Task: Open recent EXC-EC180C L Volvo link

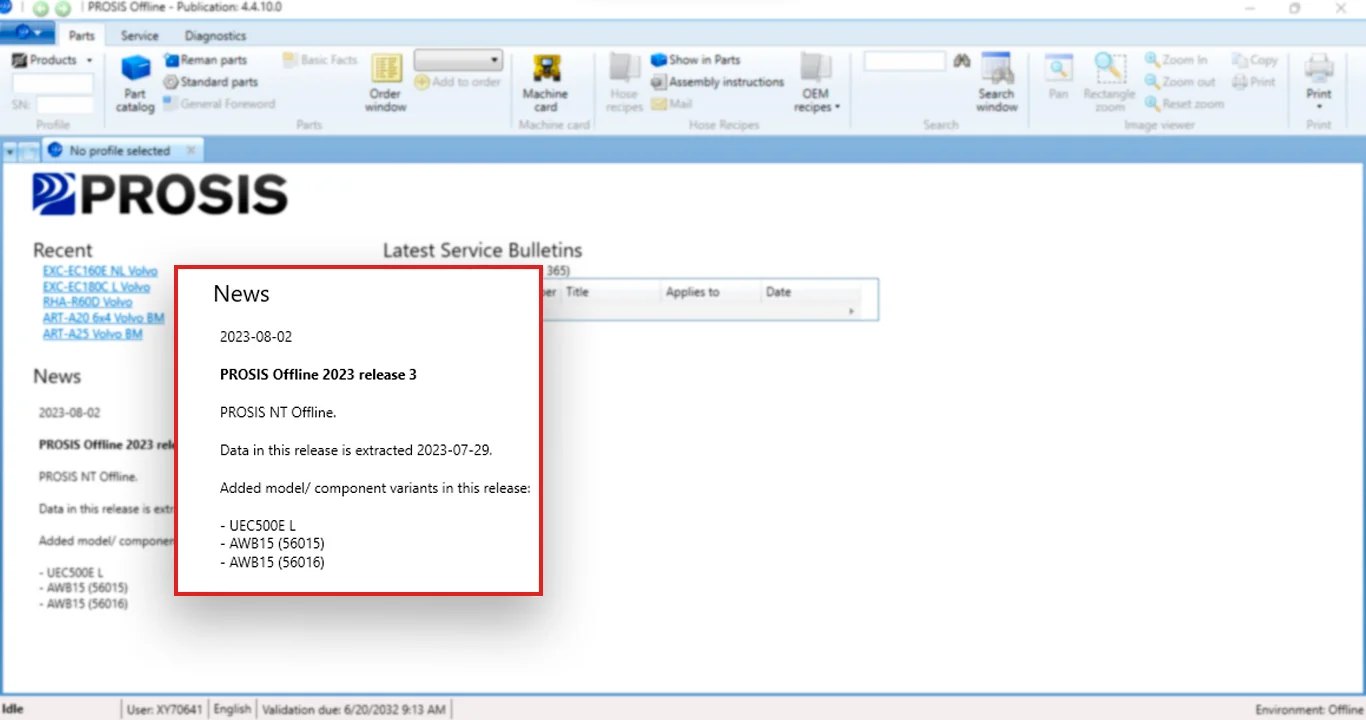Action: coord(96,287)
